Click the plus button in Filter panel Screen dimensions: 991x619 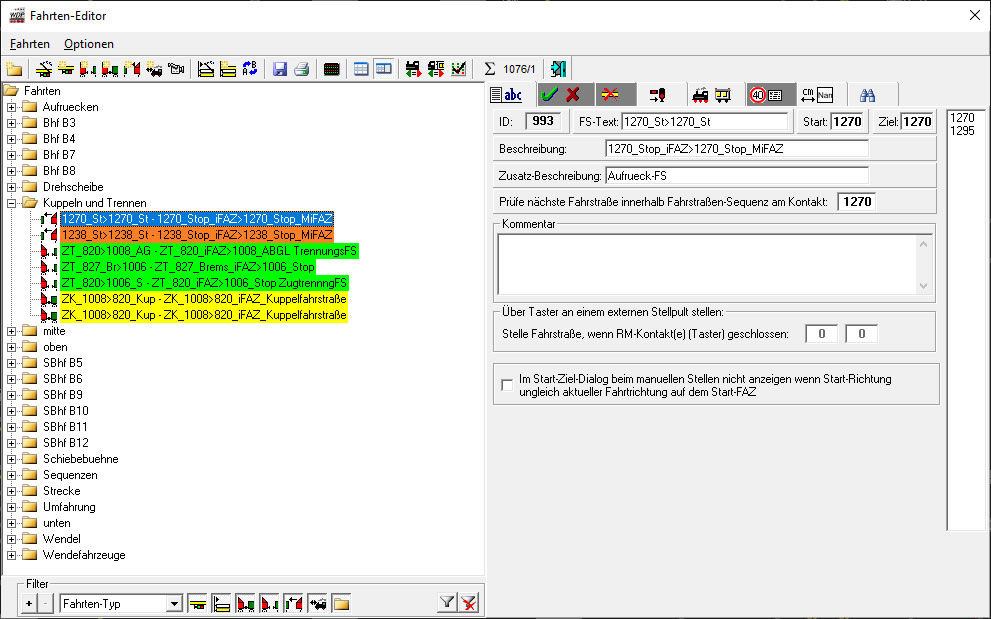coord(28,603)
